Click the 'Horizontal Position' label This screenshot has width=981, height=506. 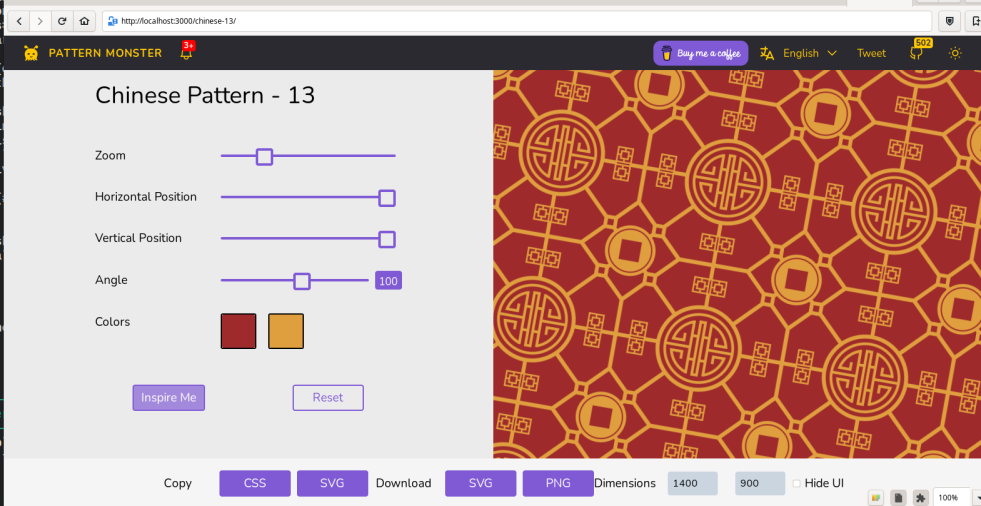click(146, 196)
